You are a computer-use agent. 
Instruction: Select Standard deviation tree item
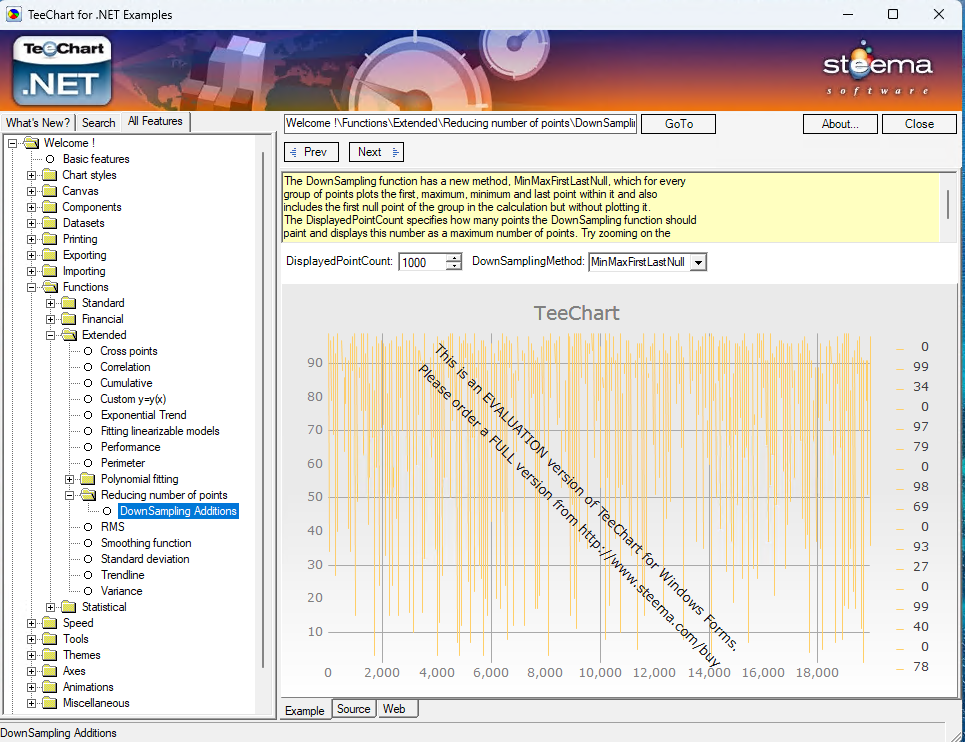pyautogui.click(x=145, y=559)
